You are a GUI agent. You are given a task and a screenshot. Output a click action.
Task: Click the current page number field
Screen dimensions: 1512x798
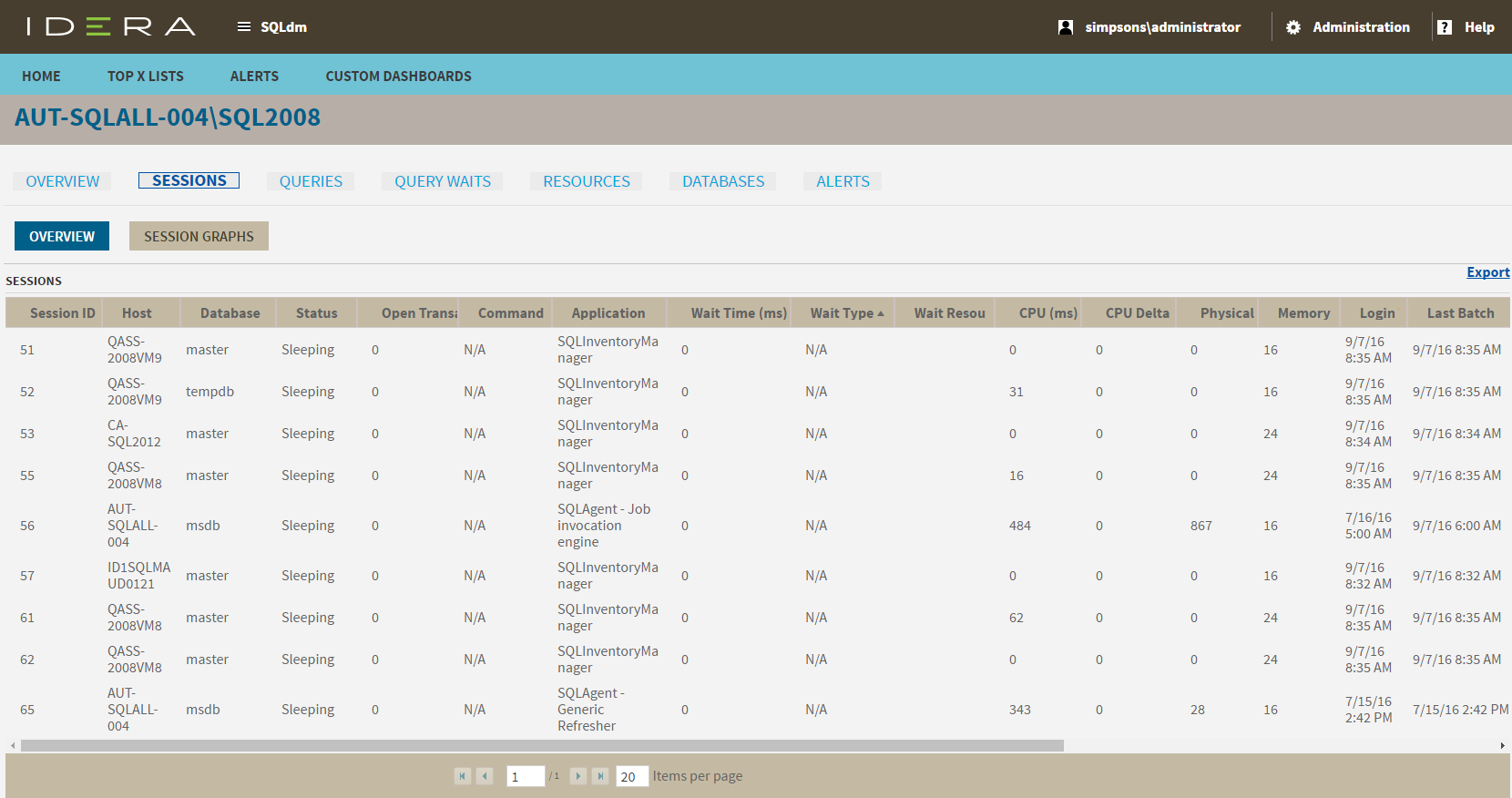525,776
